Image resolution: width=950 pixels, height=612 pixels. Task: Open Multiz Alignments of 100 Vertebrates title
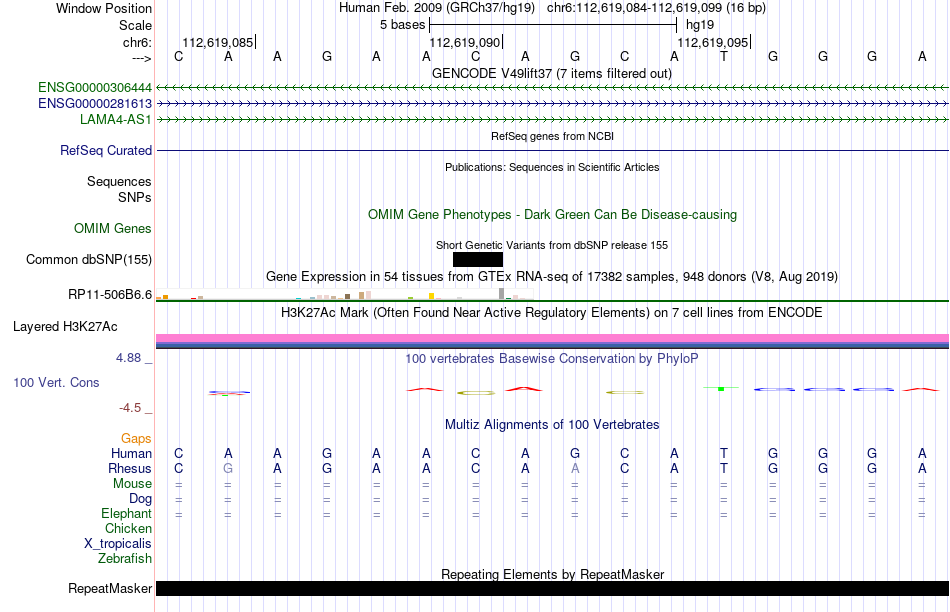552,425
